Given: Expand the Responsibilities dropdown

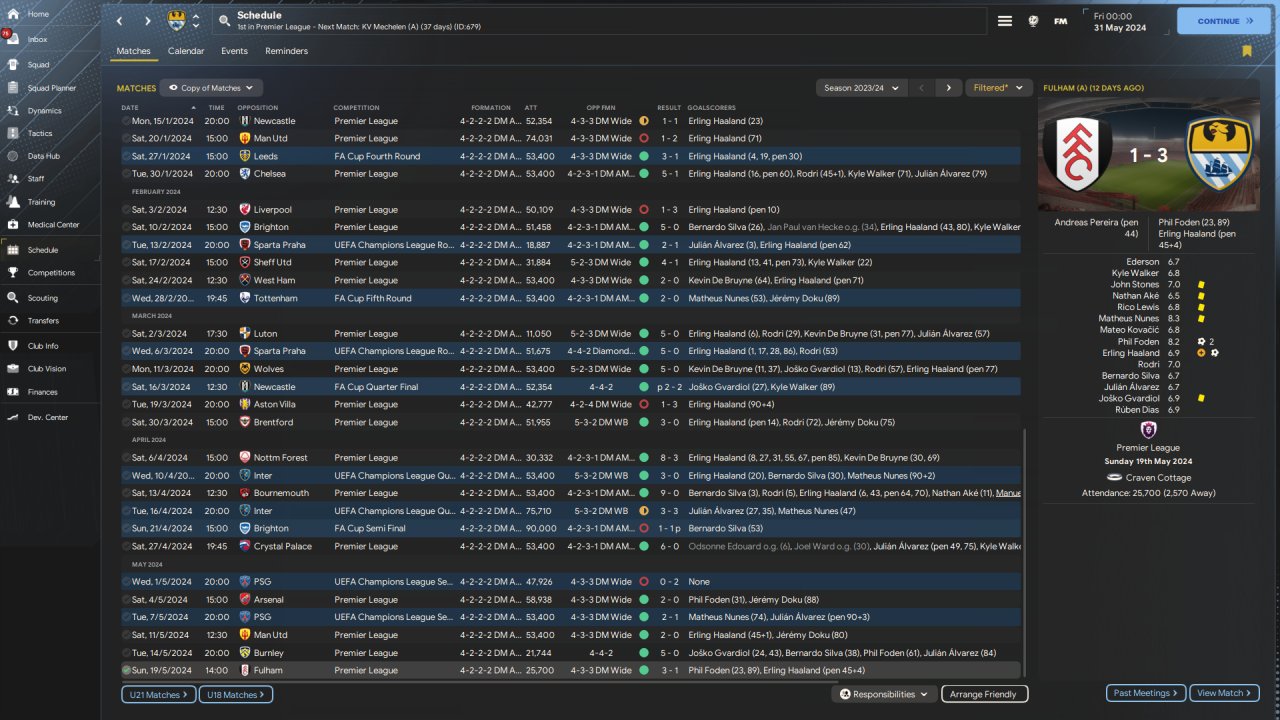Looking at the screenshot, I should coord(884,694).
